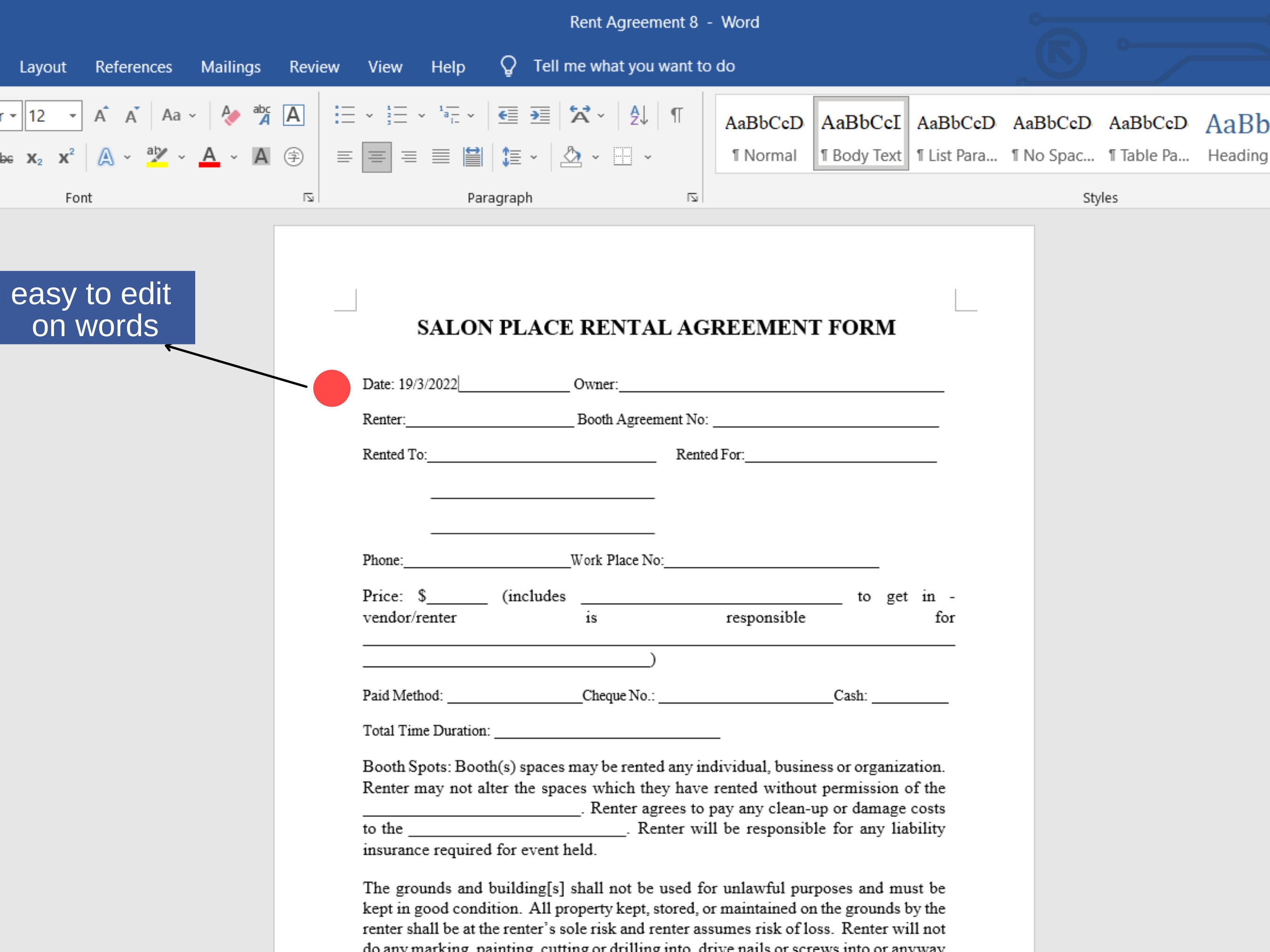Open the References ribbon tab
The height and width of the screenshot is (952, 1270).
coord(133,66)
